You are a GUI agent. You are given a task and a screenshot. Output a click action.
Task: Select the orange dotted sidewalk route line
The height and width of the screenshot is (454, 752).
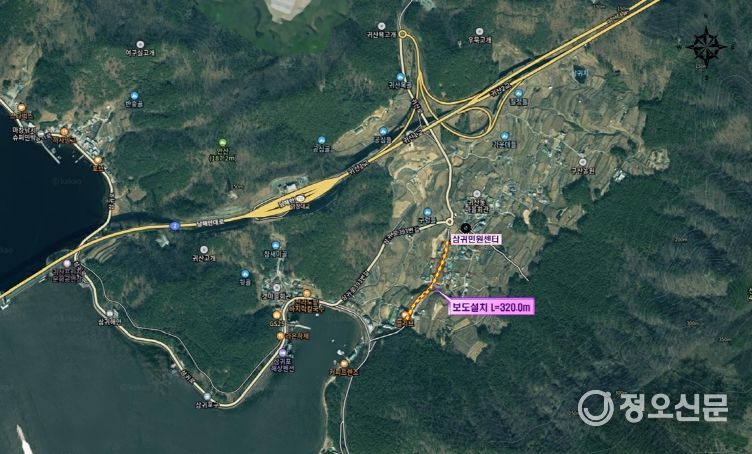429,277
